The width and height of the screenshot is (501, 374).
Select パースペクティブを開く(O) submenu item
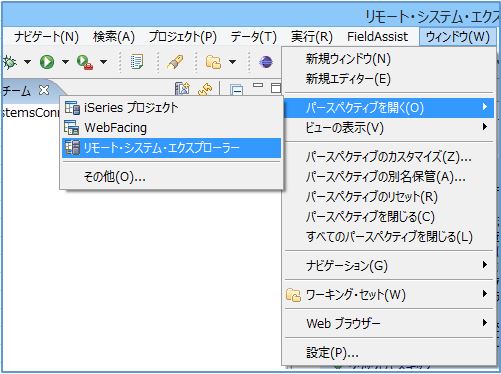click(389, 108)
